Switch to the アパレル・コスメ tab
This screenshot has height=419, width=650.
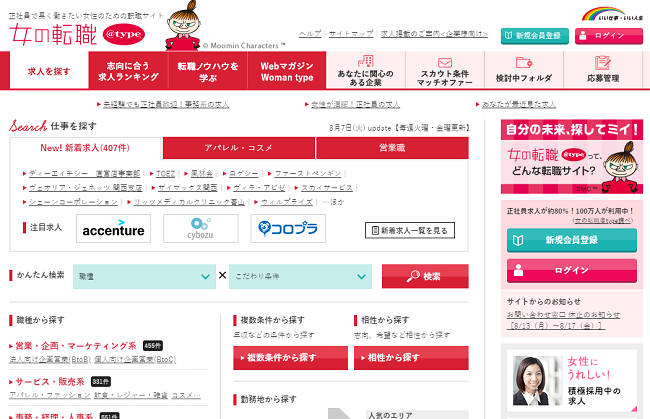tap(238, 148)
